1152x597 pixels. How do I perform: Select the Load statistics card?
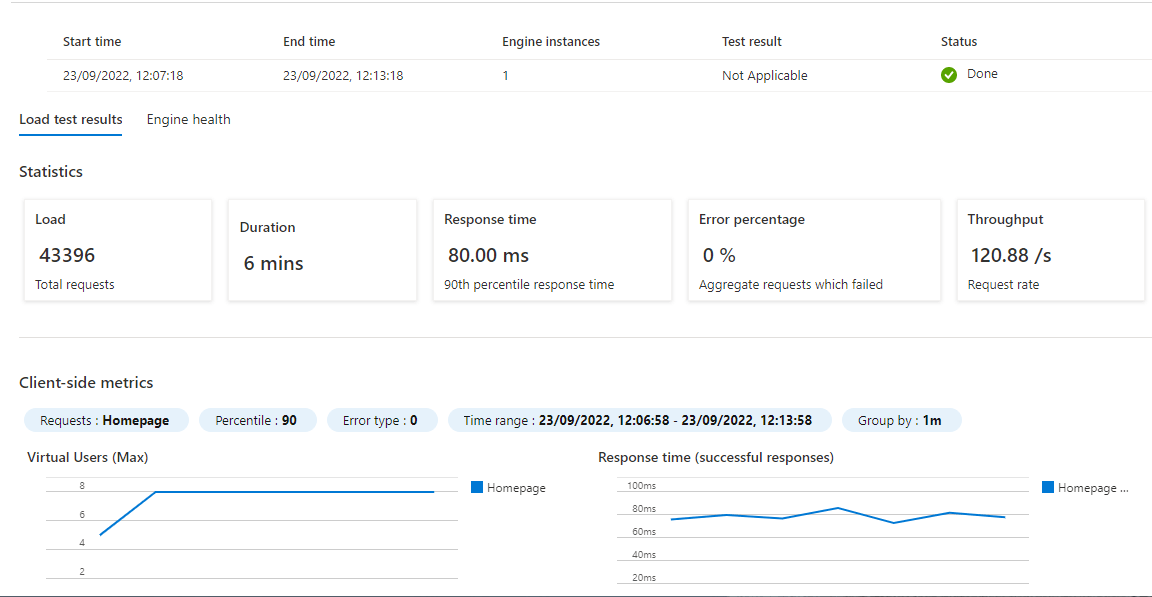point(117,250)
